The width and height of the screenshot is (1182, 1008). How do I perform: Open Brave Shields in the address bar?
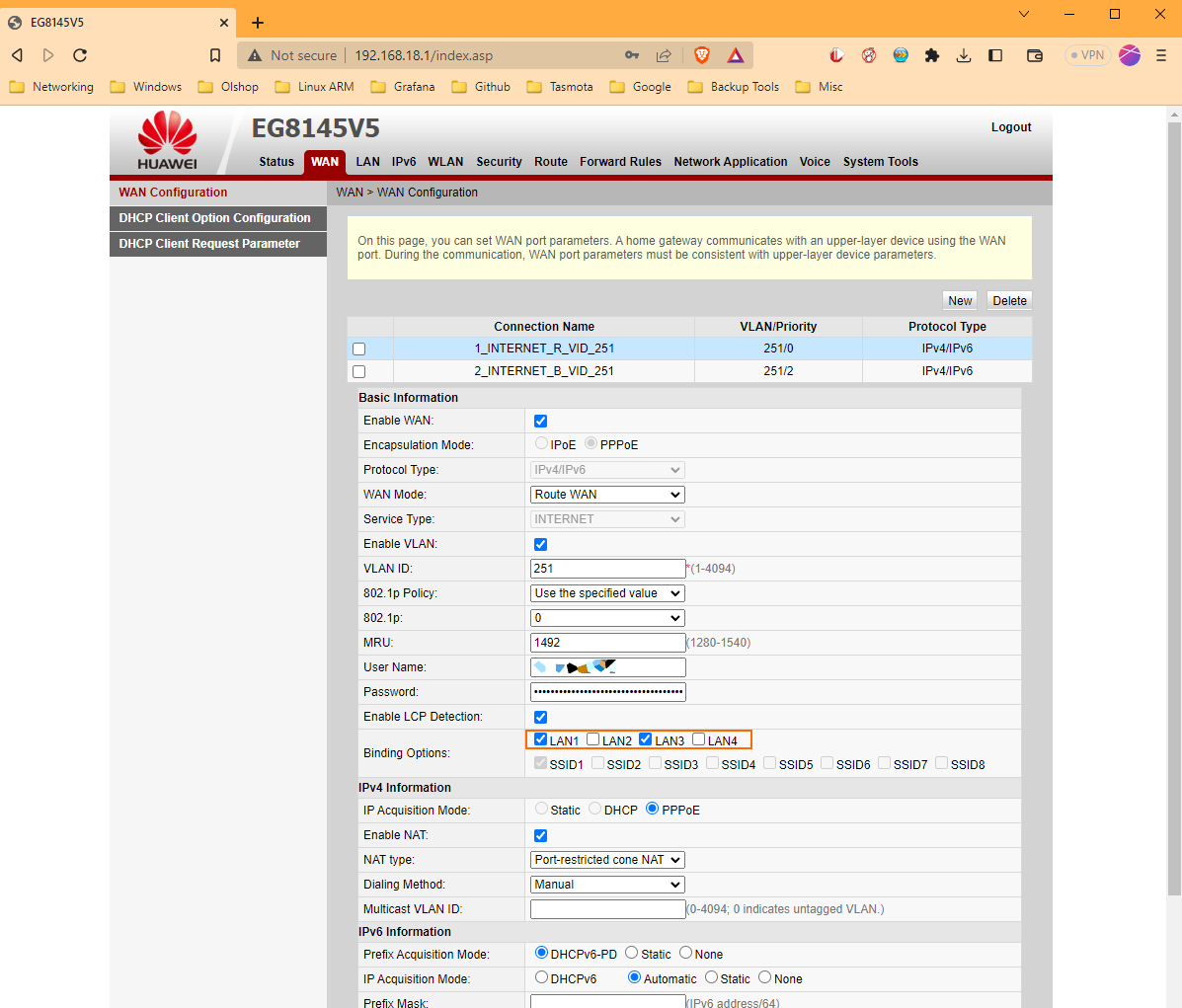701,55
